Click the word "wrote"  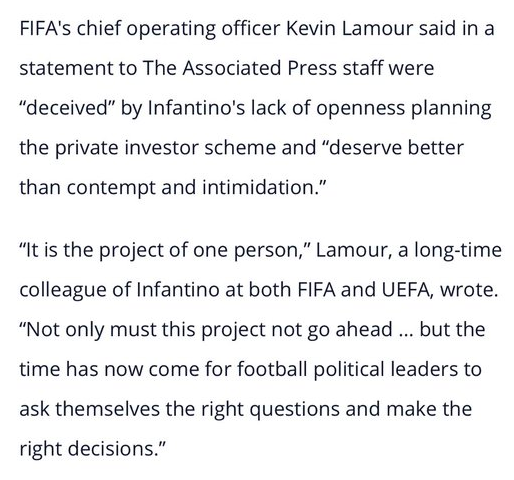tap(466, 290)
